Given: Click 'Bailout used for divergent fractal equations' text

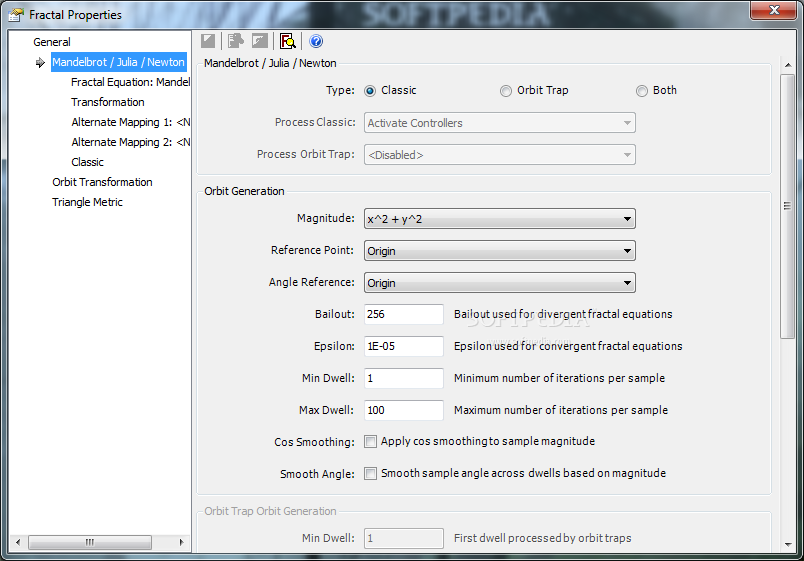Looking at the screenshot, I should tap(562, 314).
